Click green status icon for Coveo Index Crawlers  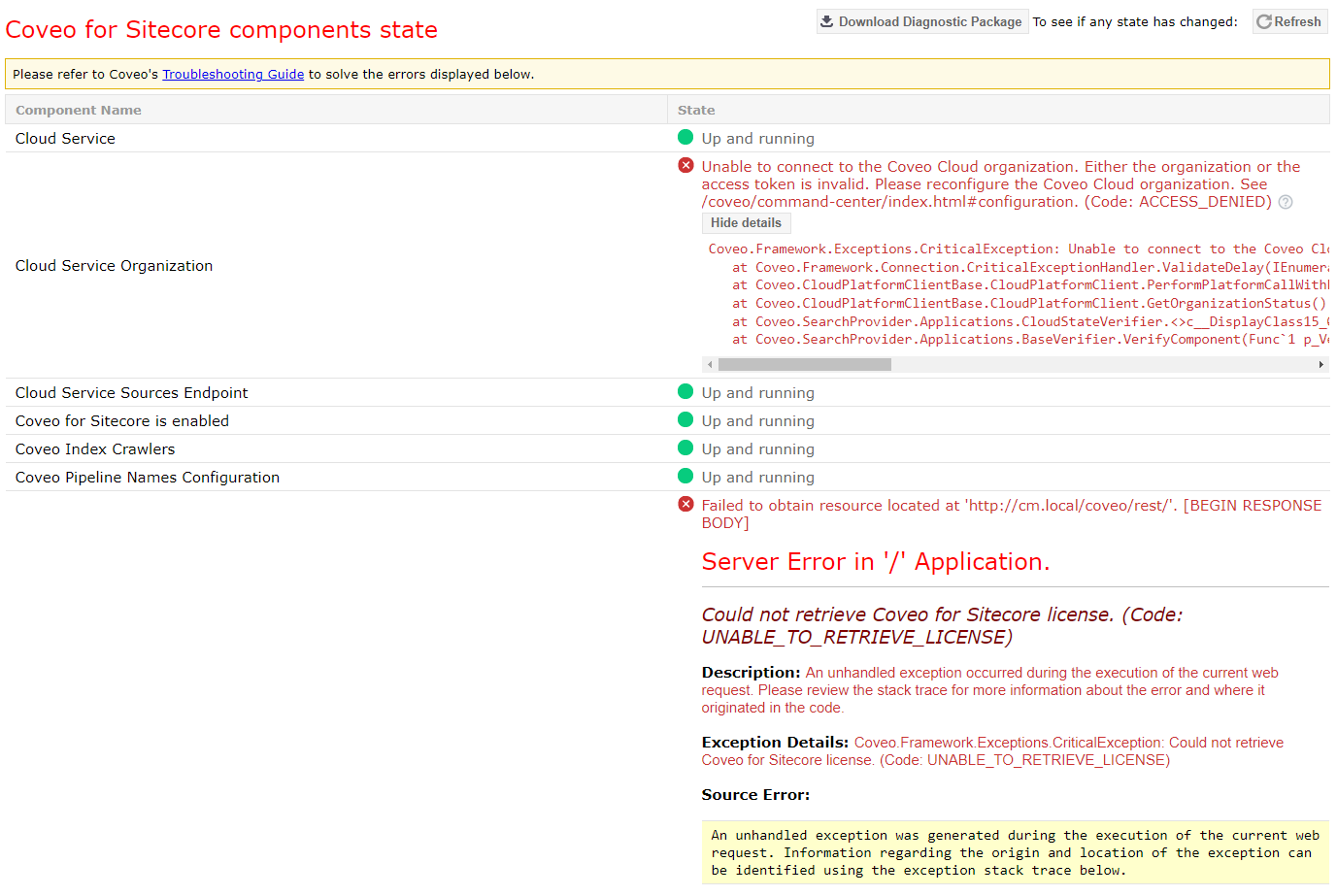(685, 448)
